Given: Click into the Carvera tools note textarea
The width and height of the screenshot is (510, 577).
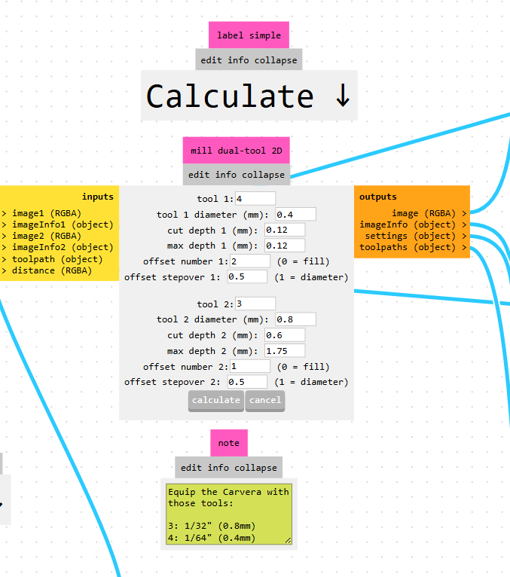Looking at the screenshot, I should (229, 514).
